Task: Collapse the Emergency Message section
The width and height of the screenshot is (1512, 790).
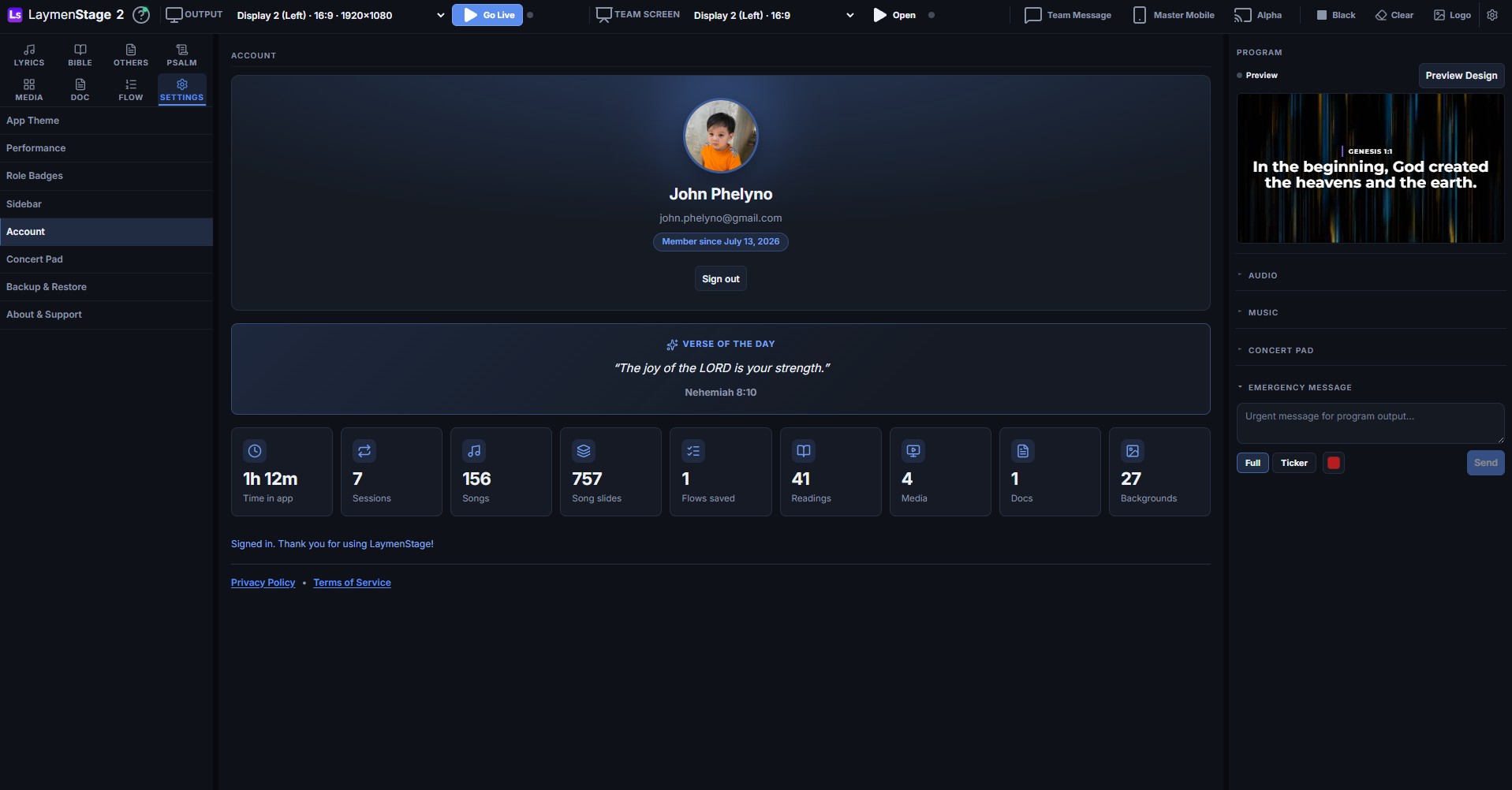Action: [1370, 387]
